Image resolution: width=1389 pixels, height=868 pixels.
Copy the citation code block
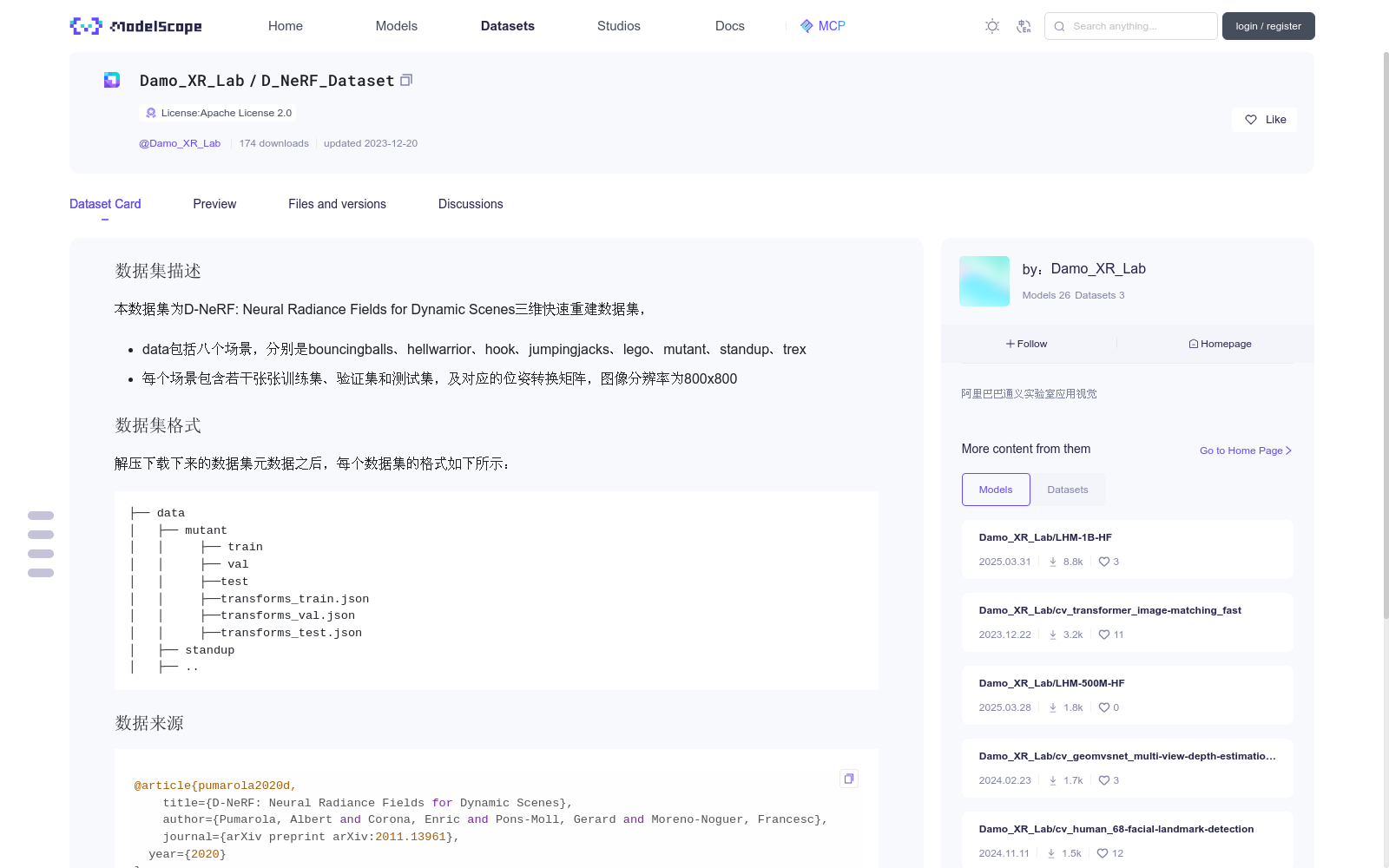tap(849, 779)
